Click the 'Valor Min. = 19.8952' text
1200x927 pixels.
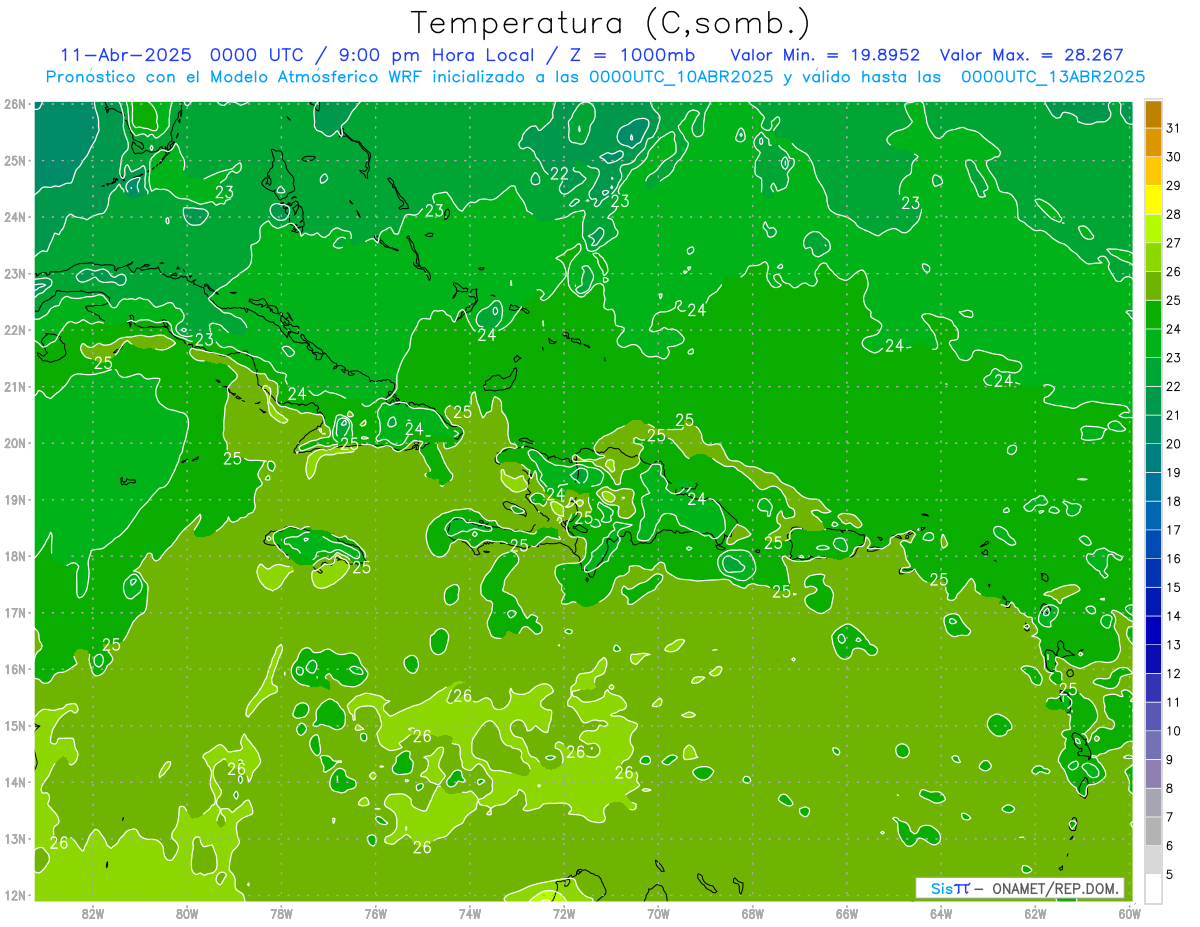point(825,55)
